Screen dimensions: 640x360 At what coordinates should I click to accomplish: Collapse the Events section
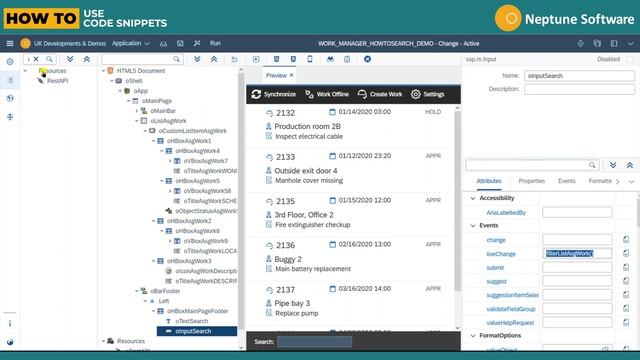click(473, 225)
